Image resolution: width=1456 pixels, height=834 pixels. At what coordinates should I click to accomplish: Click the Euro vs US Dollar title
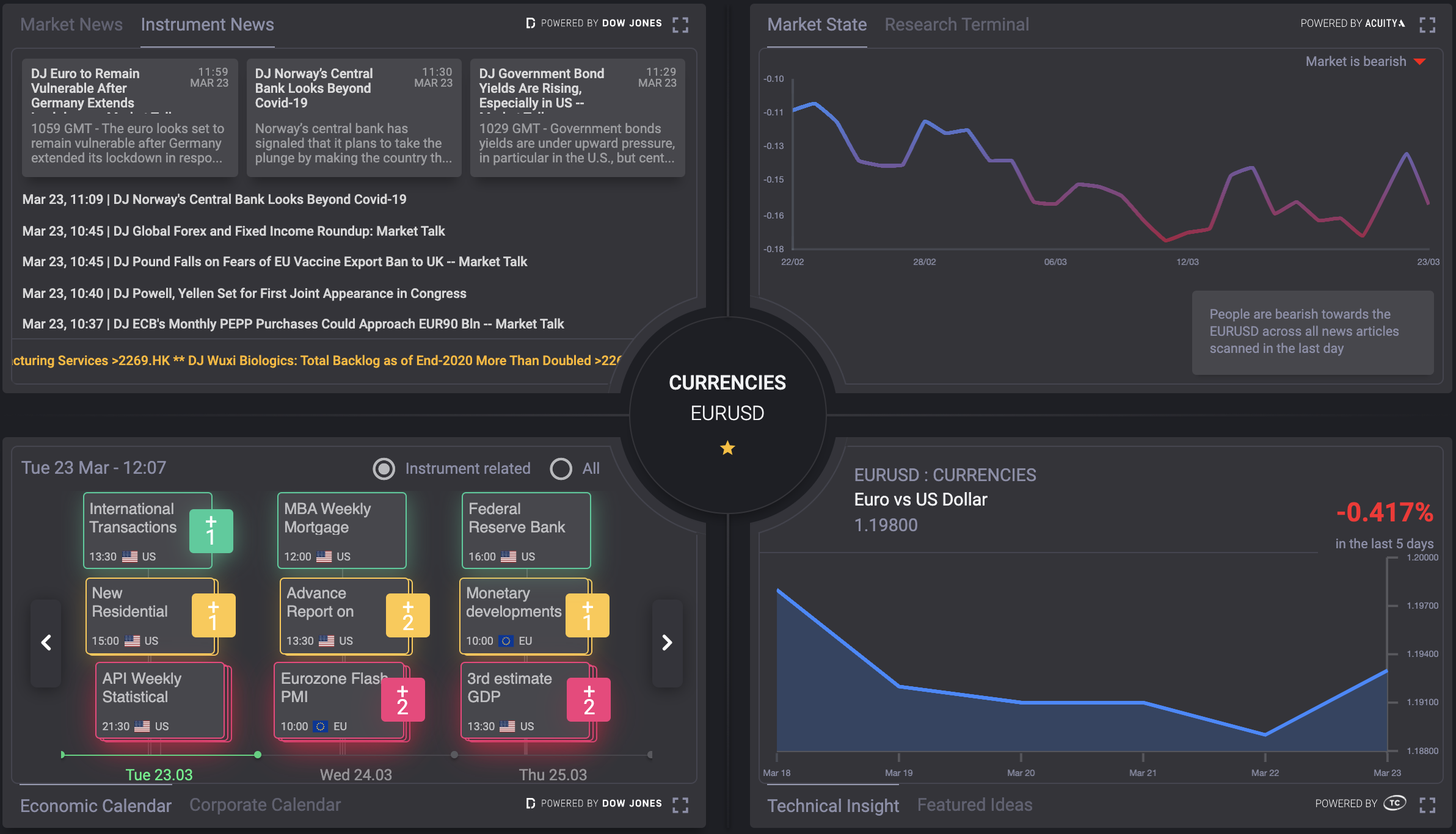(x=920, y=499)
